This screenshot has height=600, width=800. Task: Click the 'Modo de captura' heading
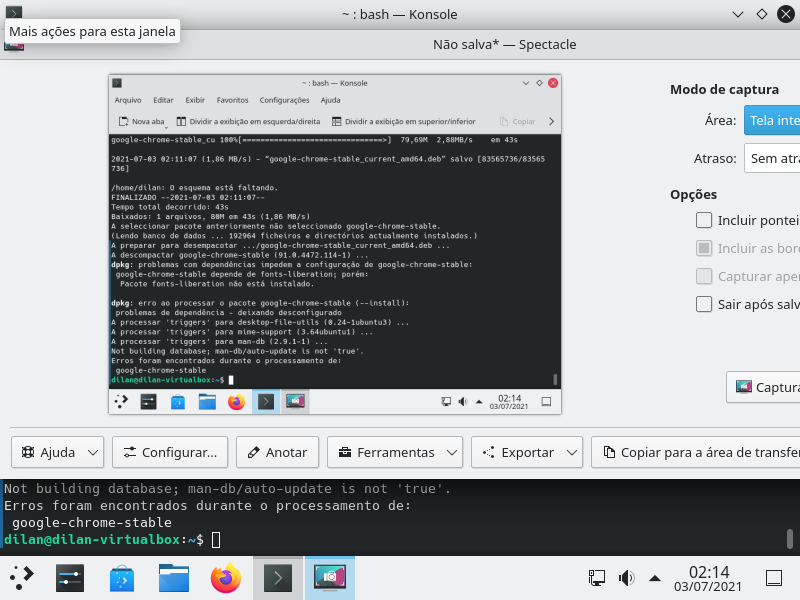coord(724,90)
